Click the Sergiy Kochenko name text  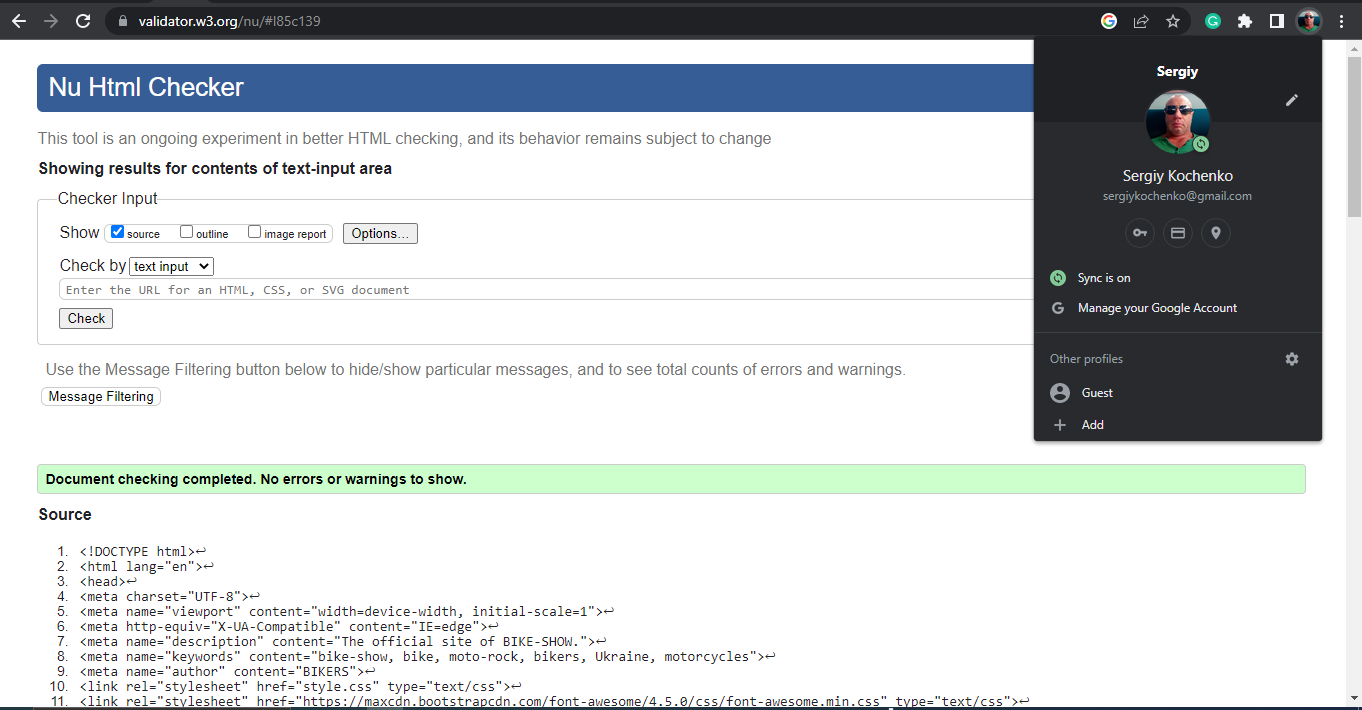point(1178,176)
